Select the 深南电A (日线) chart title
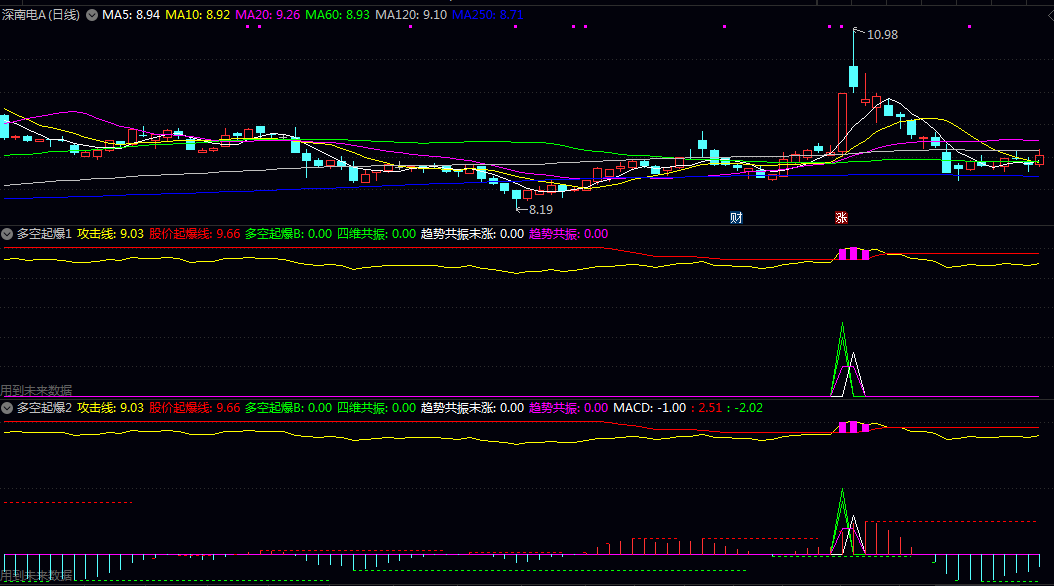The height and width of the screenshot is (586, 1054). (41, 15)
